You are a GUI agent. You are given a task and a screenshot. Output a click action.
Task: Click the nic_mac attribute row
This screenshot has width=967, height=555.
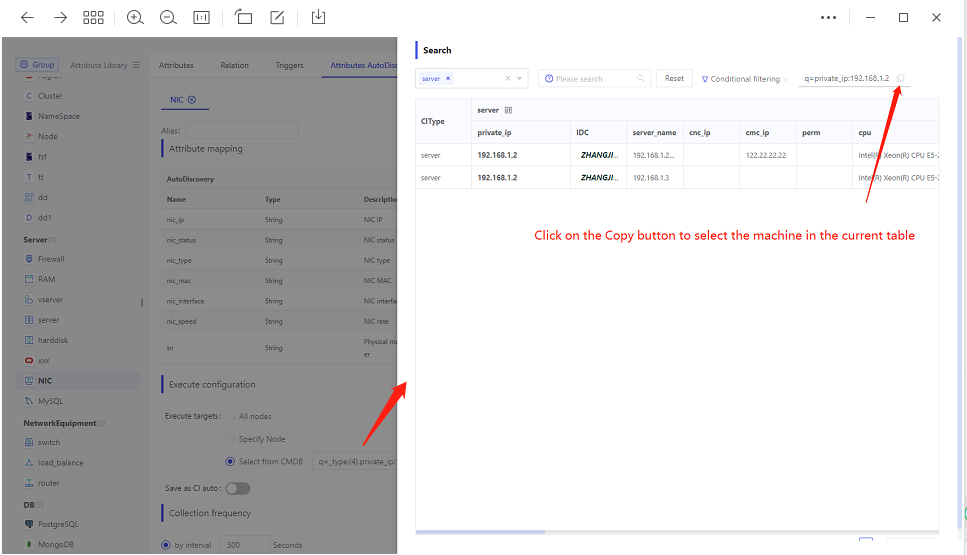[279, 281]
